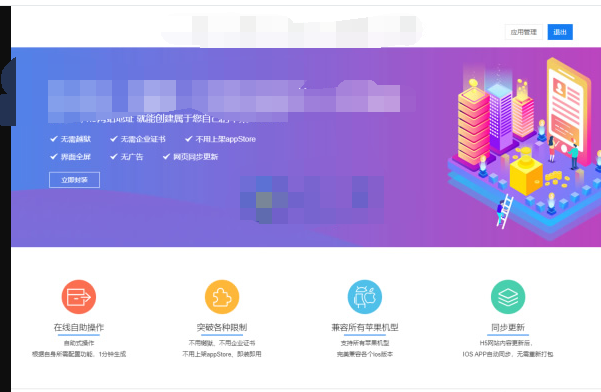Click the green layers 同步更新 icon
Viewport: 601px width, 392px height.
(508, 297)
